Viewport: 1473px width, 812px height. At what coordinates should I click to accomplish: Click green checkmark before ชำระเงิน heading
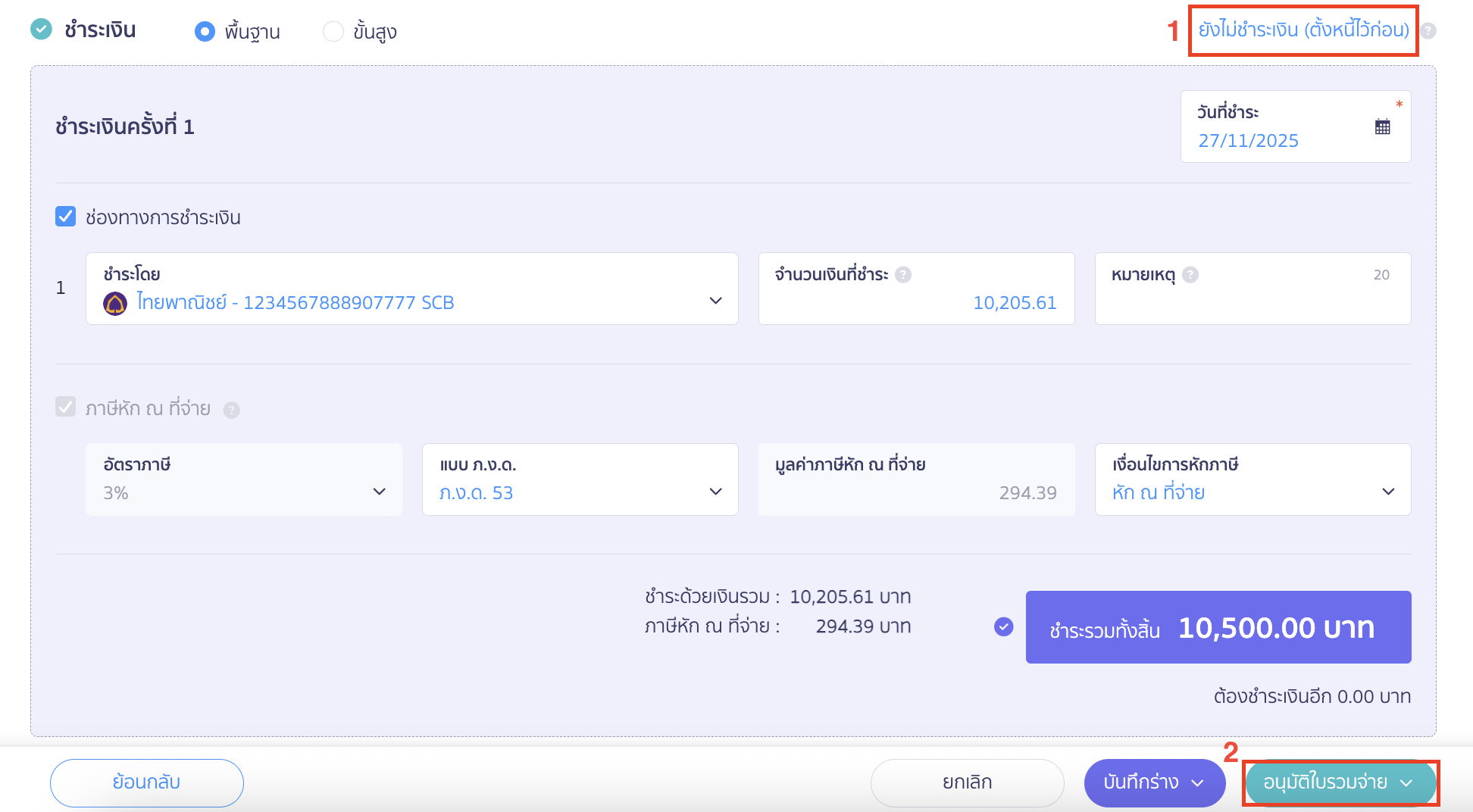point(42,30)
